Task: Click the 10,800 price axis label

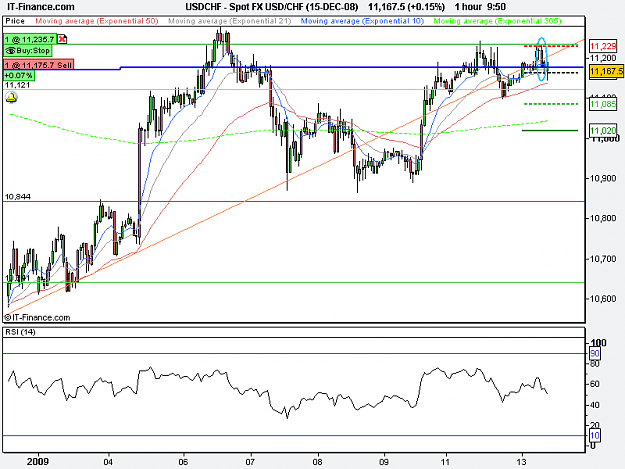Action: tap(604, 218)
